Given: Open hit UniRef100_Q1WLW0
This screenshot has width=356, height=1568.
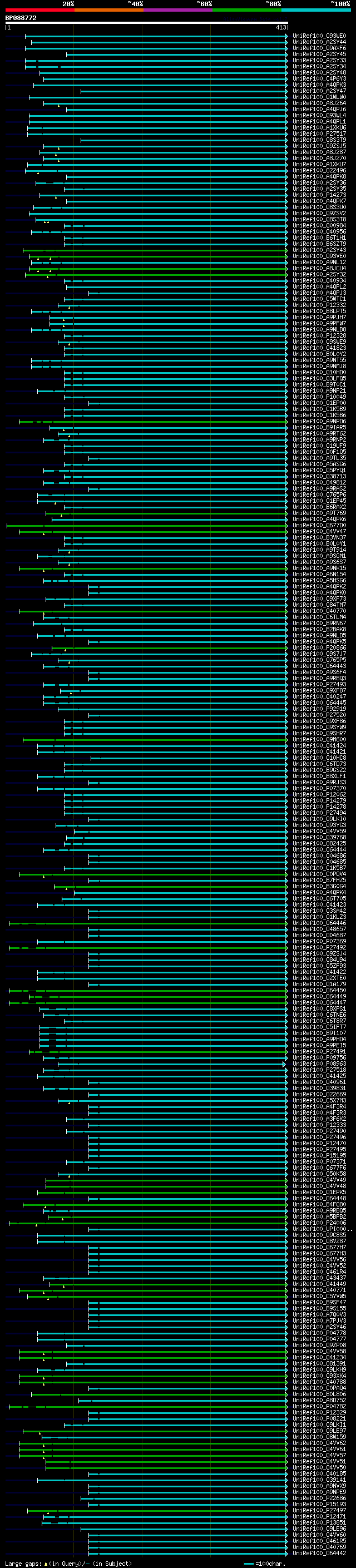Looking at the screenshot, I should point(319,97).
